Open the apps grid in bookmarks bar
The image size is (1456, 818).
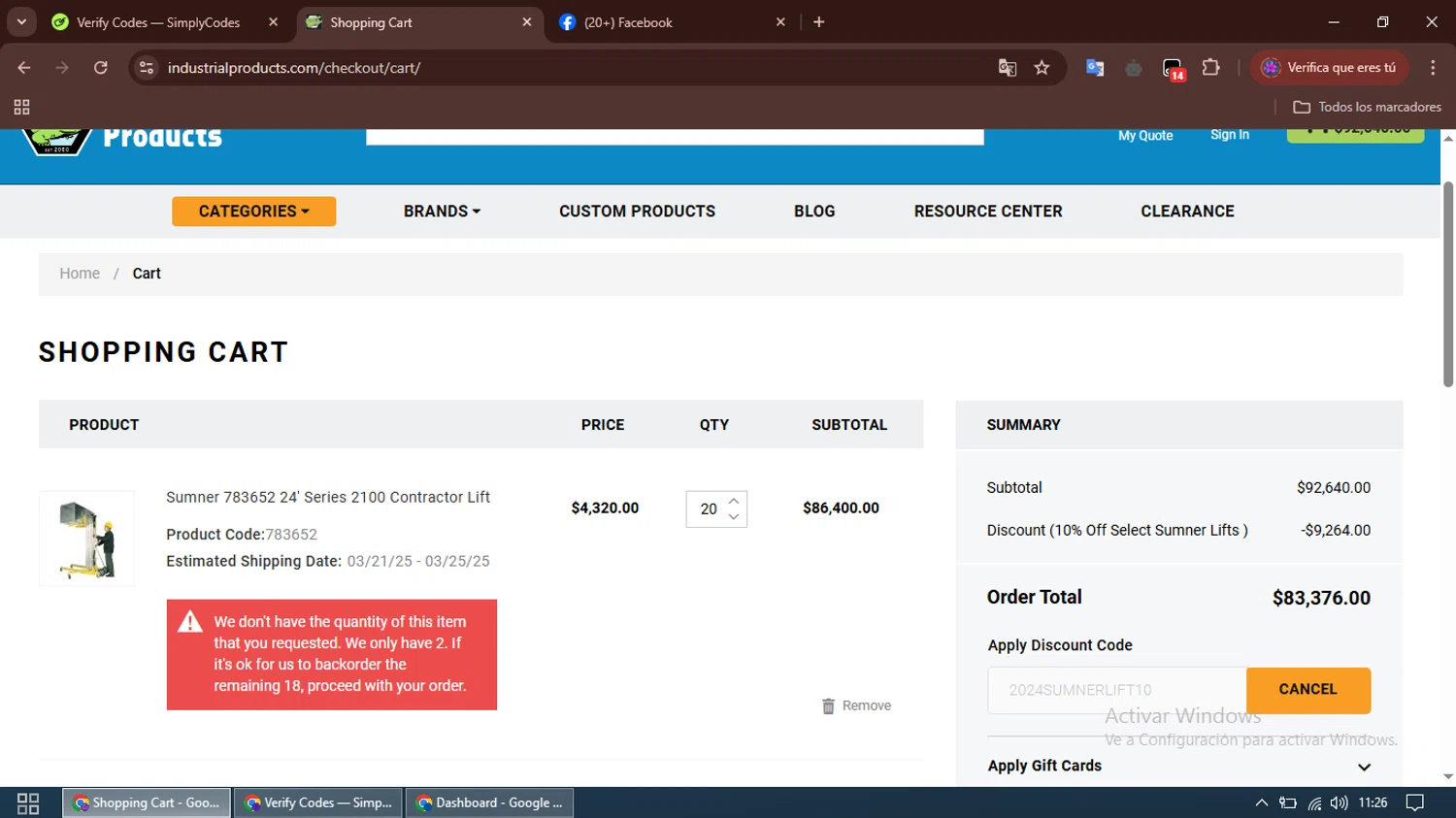[x=21, y=107]
